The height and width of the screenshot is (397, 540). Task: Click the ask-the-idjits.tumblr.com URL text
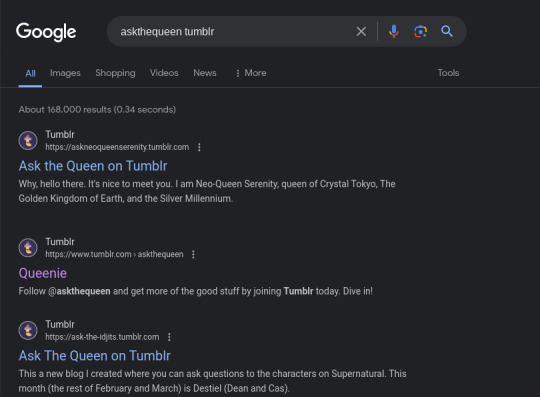tap(102, 337)
